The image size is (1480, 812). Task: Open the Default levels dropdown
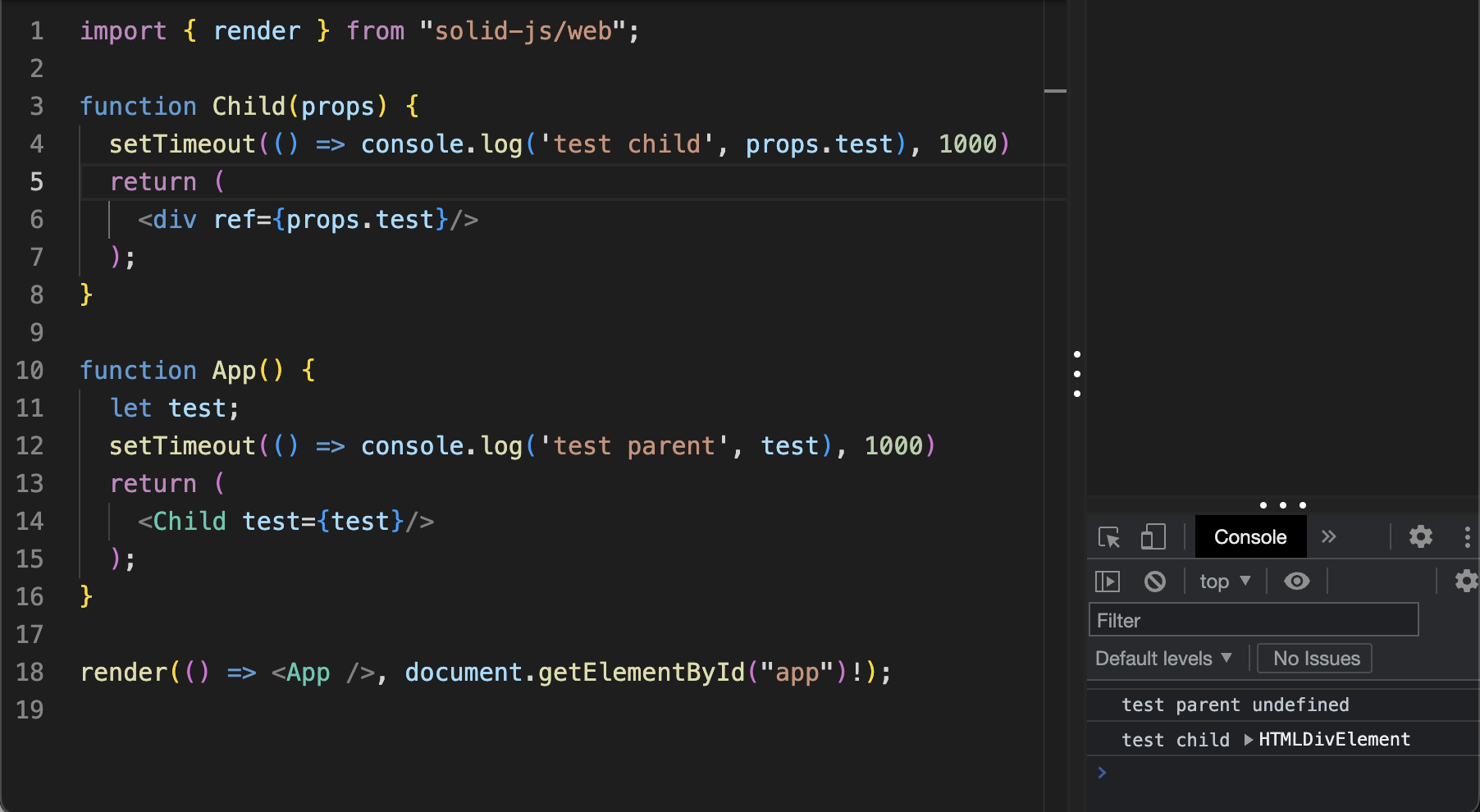(1163, 659)
